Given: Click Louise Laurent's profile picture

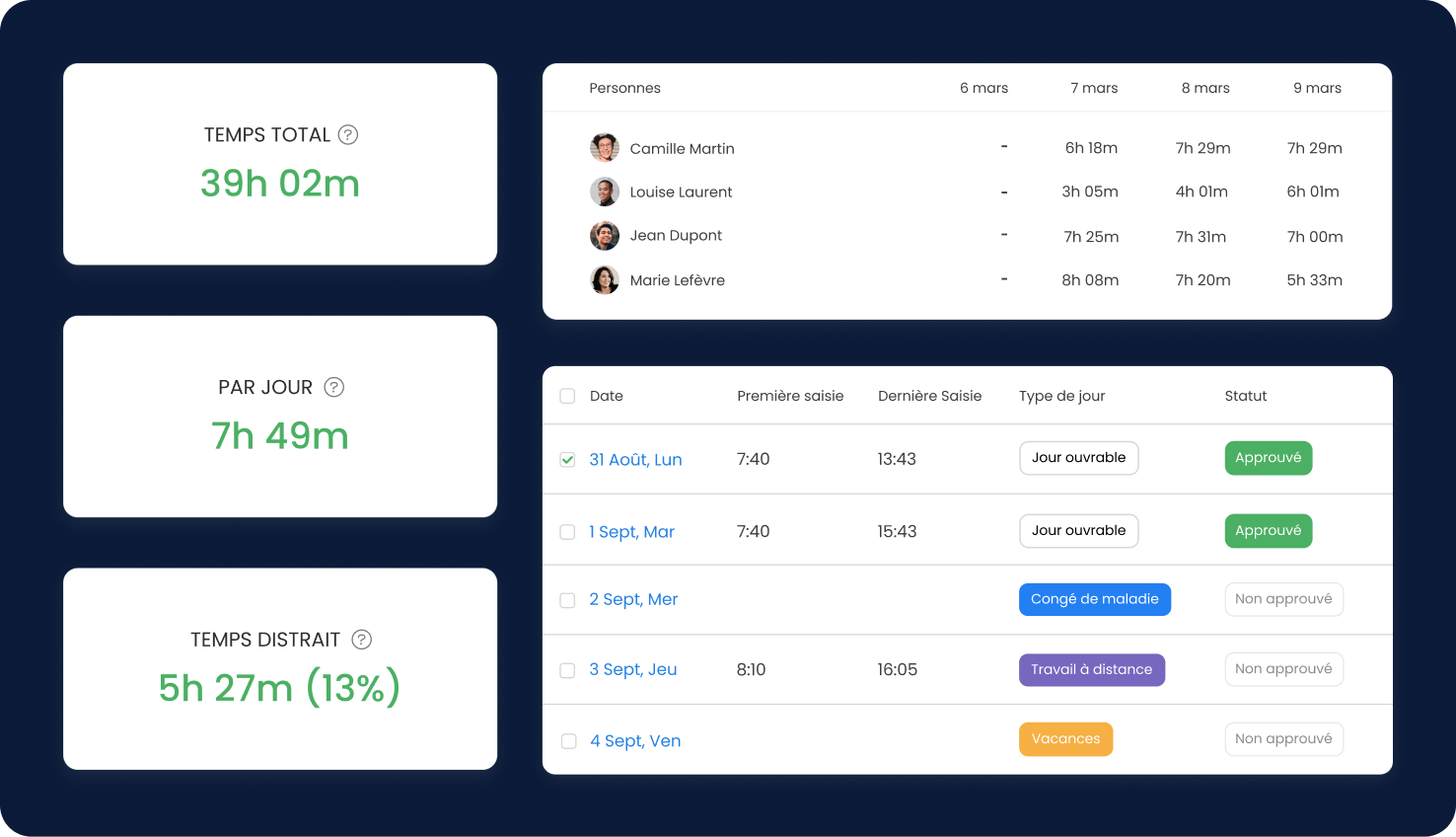Looking at the screenshot, I should (x=605, y=191).
